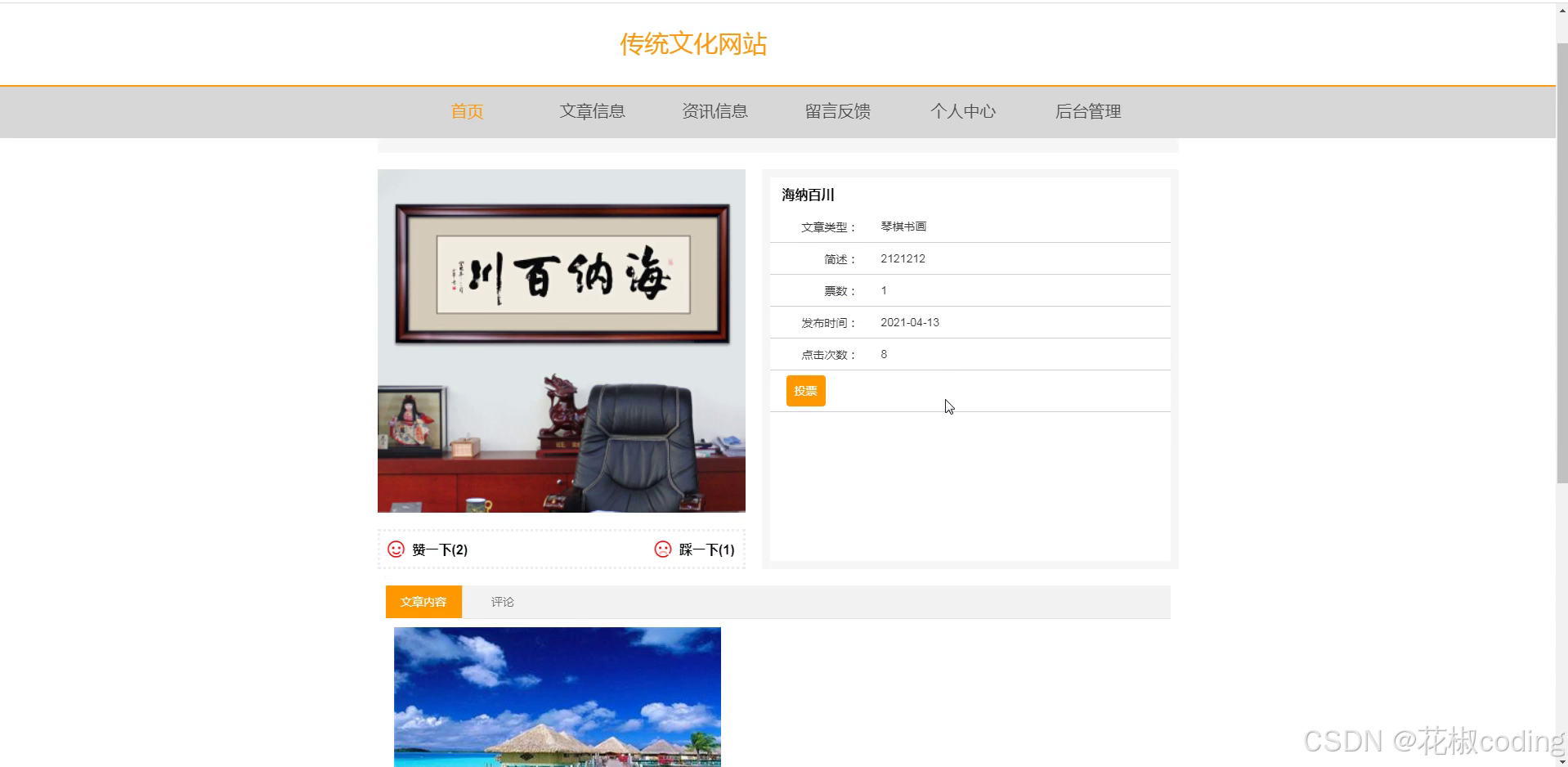Click the article title 海纳百川
This screenshot has width=1568, height=767.
[x=807, y=195]
